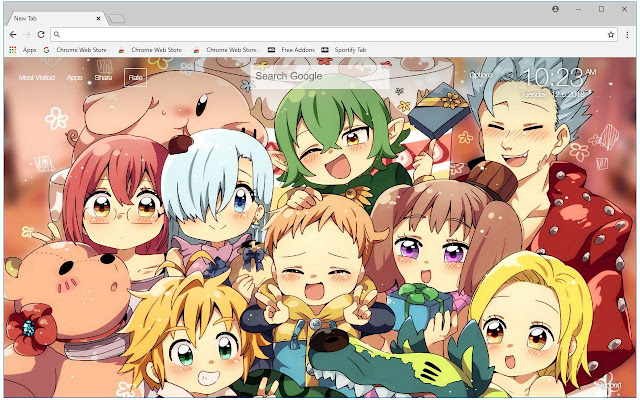The width and height of the screenshot is (640, 400).
Task: Click the boxed Rate button
Action: (x=136, y=77)
